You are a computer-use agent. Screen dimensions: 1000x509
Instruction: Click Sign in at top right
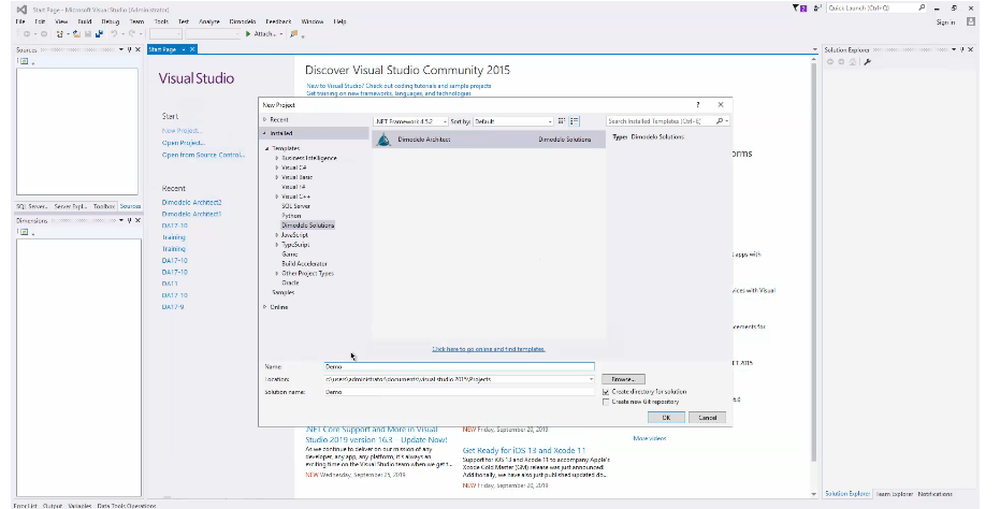point(945,22)
